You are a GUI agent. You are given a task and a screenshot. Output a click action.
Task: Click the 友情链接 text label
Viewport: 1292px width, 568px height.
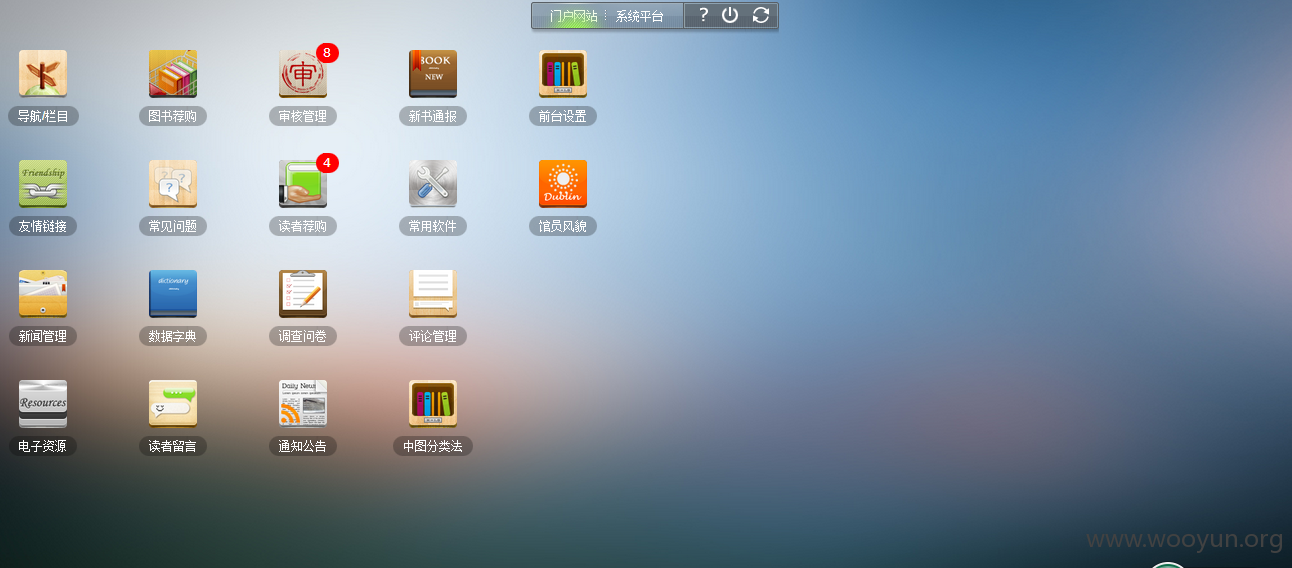[x=43, y=226]
